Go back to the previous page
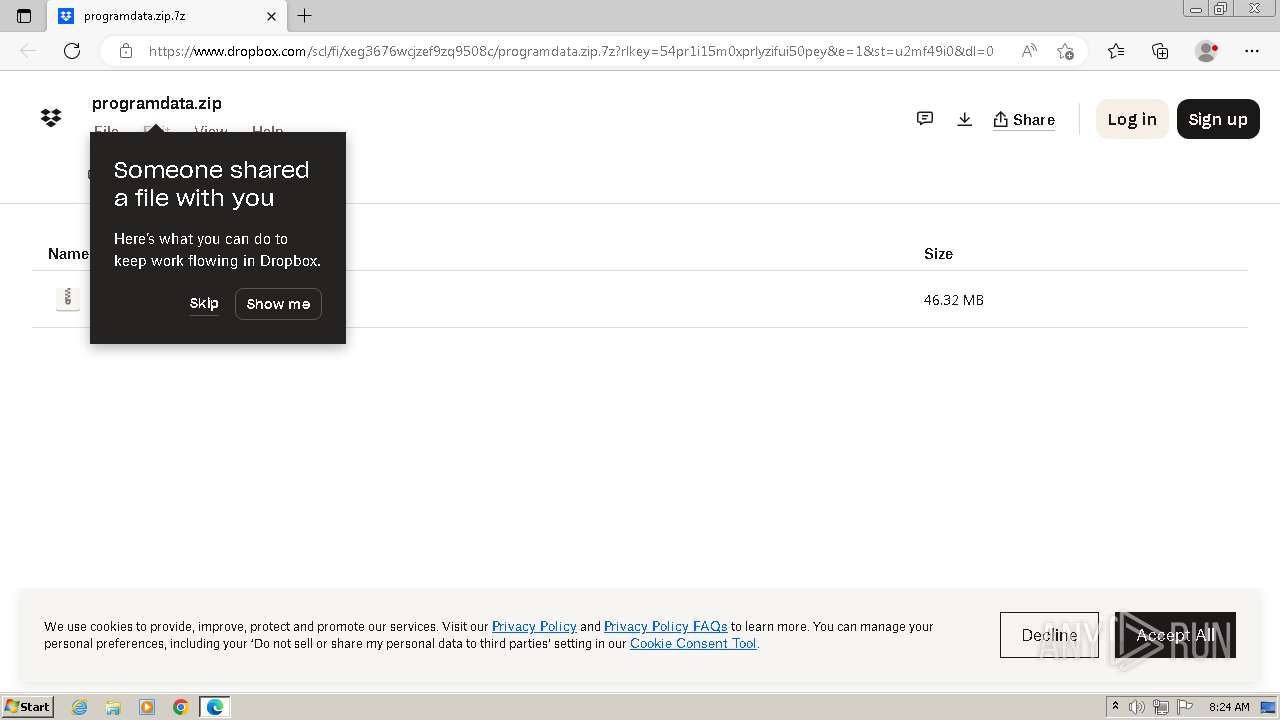The image size is (1280, 720). (28, 51)
